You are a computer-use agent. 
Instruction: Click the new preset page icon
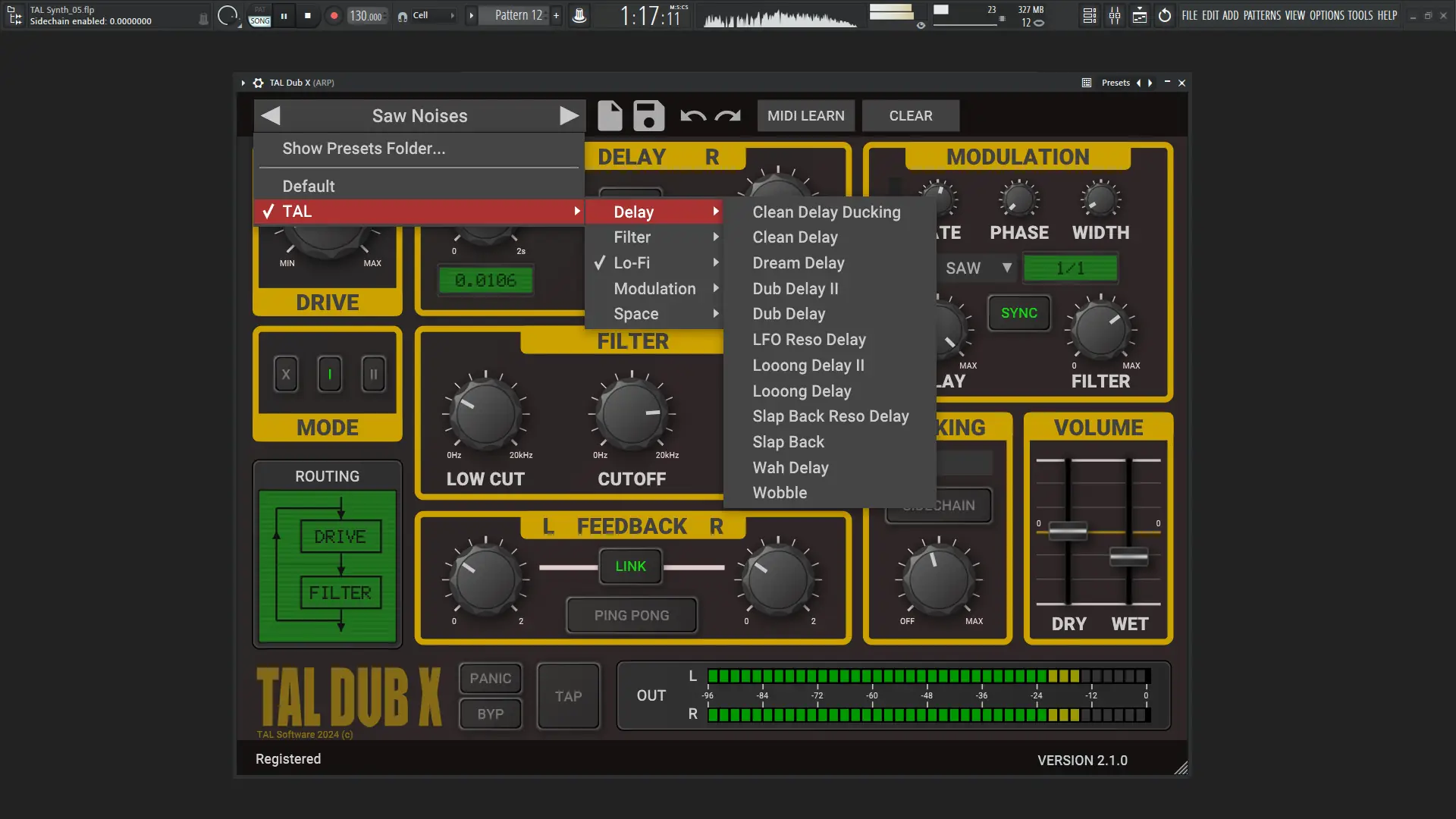pyautogui.click(x=610, y=115)
